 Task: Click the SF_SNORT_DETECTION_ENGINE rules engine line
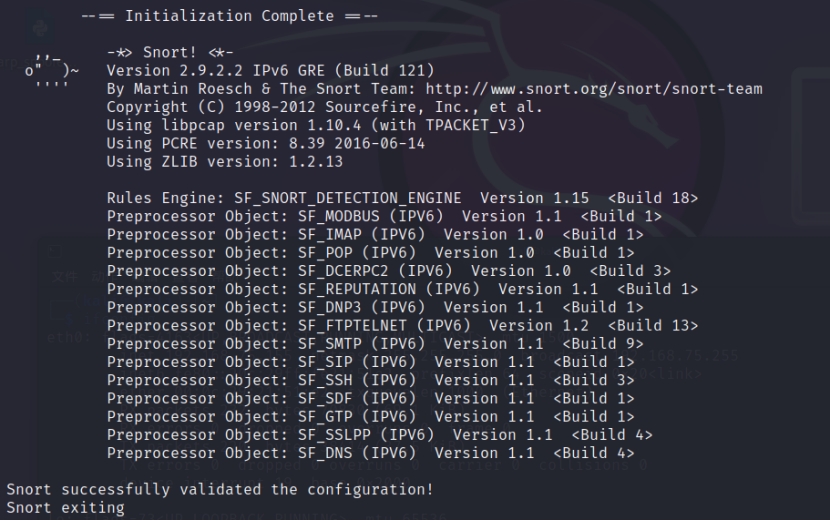(x=402, y=198)
